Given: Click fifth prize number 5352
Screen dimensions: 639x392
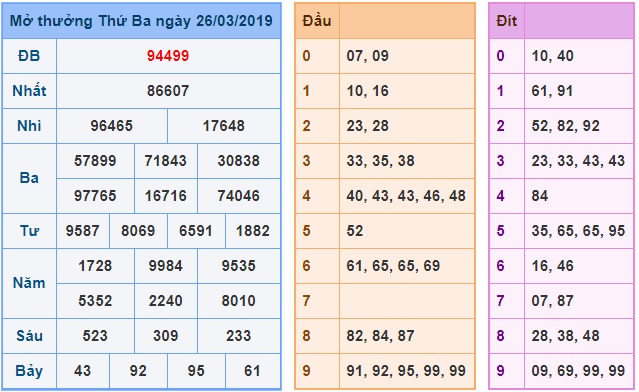Looking at the screenshot, I should point(95,301).
